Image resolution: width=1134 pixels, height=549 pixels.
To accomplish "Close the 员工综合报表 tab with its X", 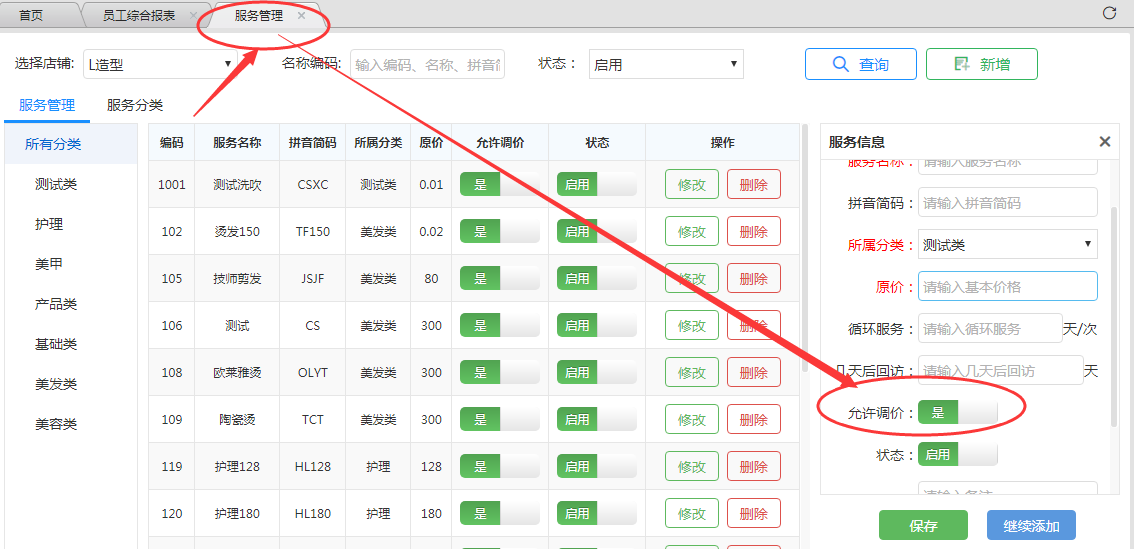I will point(192,15).
